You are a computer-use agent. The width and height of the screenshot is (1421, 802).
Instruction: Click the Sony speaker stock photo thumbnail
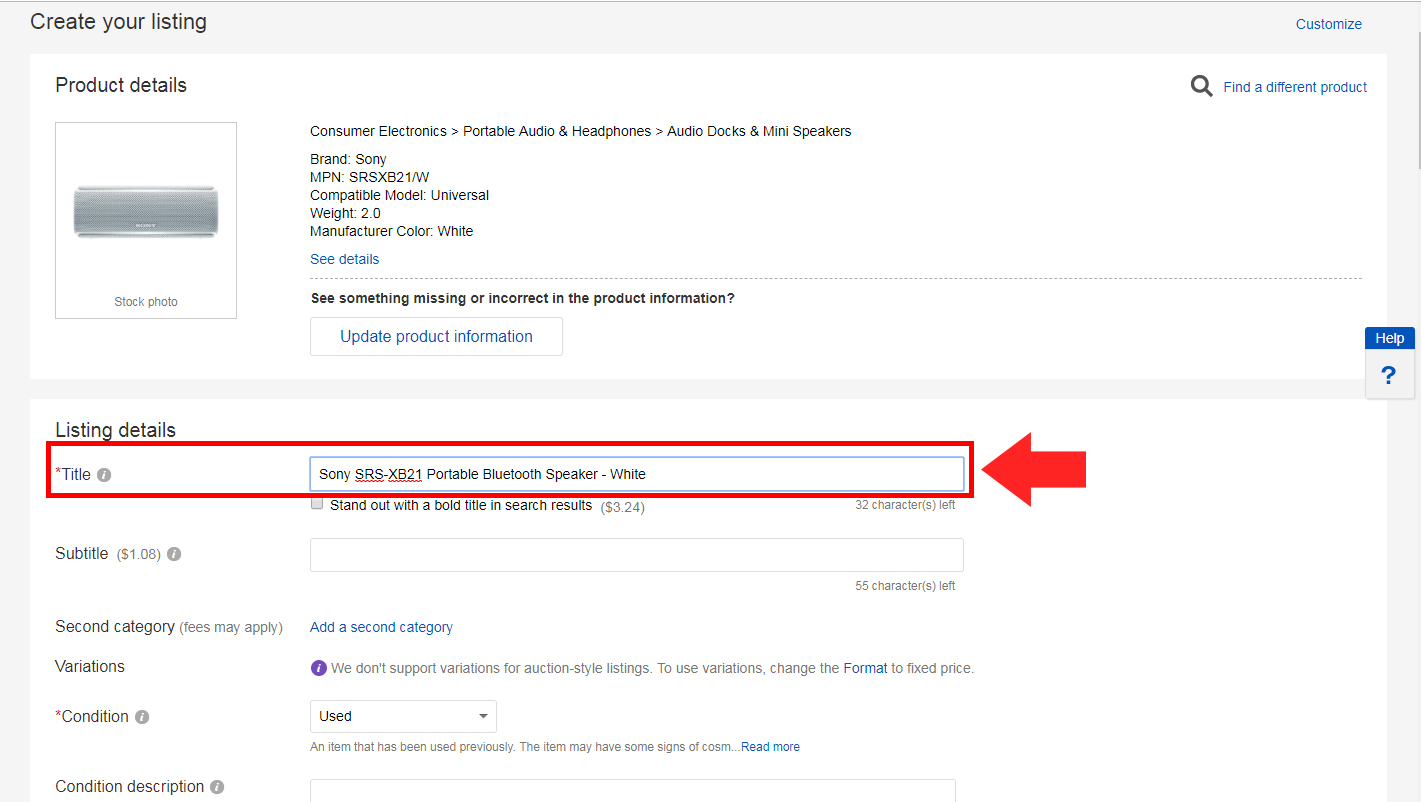pyautogui.click(x=146, y=212)
